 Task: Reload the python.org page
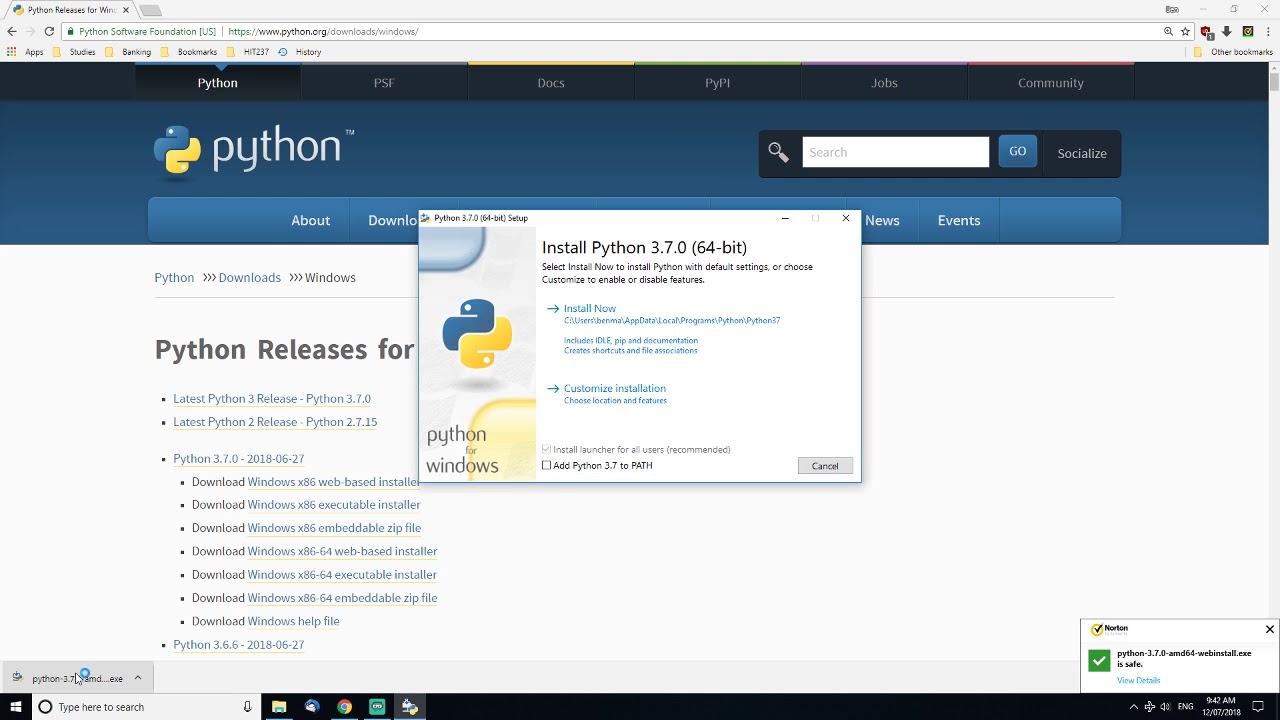coord(49,31)
